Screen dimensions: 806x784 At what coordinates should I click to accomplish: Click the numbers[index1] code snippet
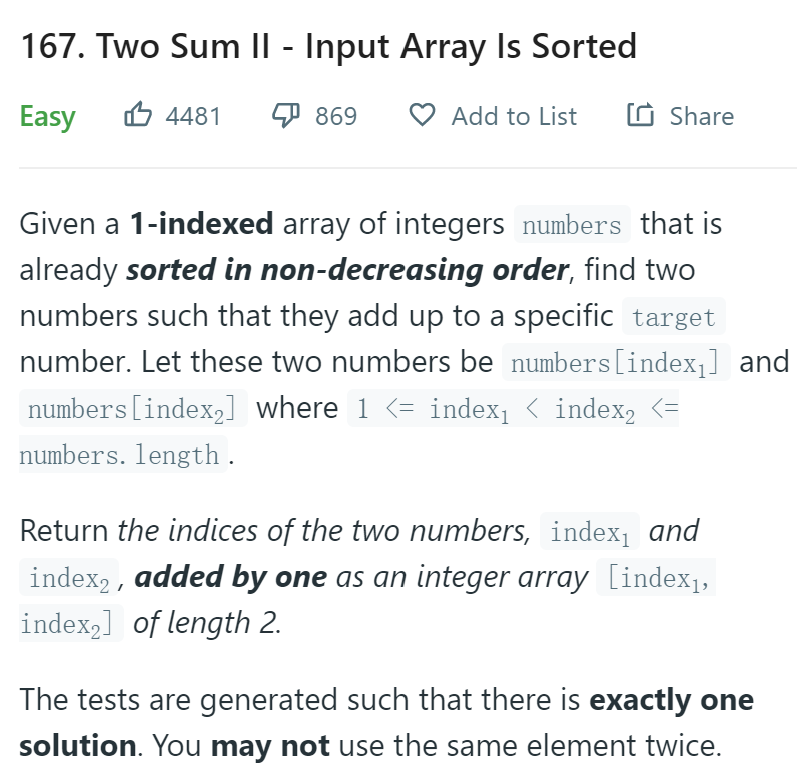[616, 362]
